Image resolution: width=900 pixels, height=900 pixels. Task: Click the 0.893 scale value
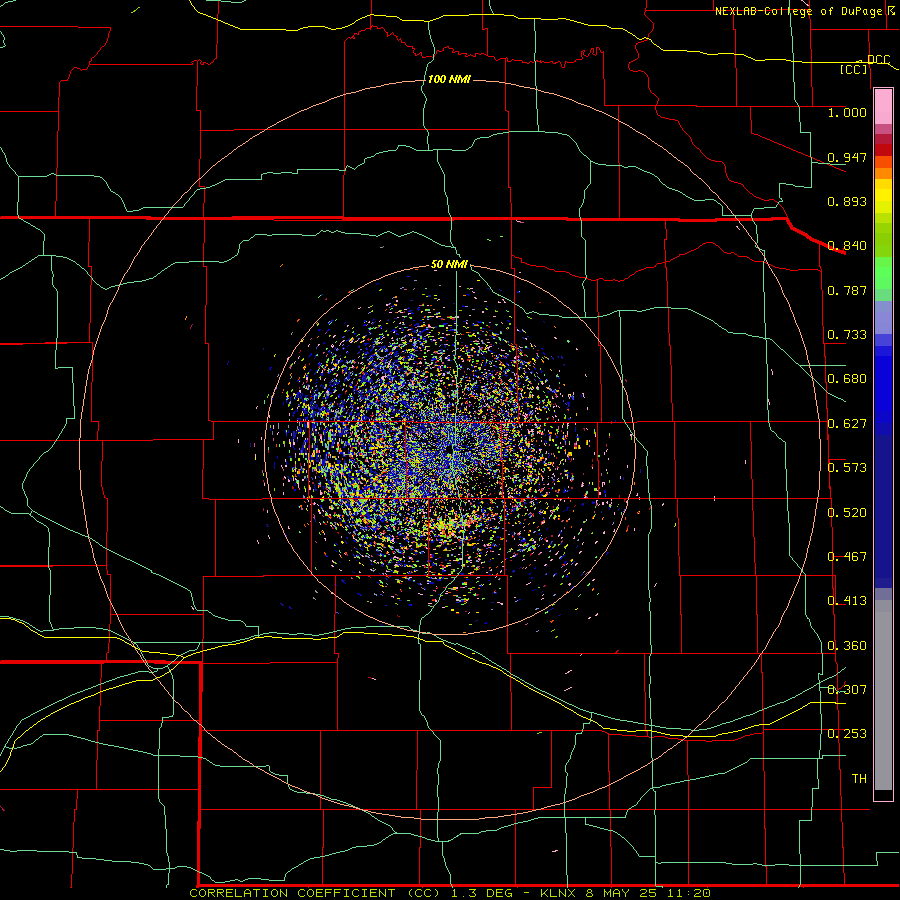[x=847, y=201]
